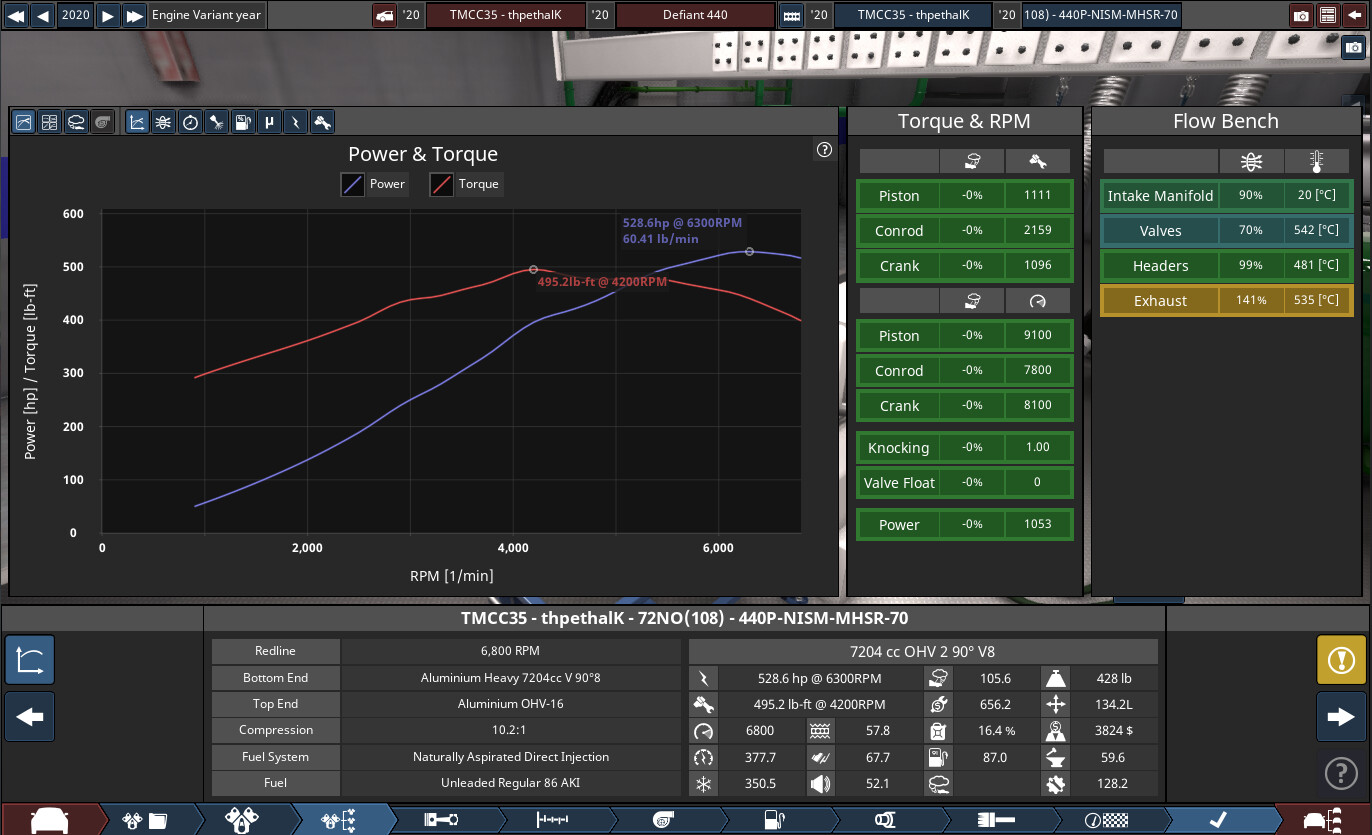This screenshot has height=835, width=1372.
Task: Open the 440P-NISM-MHSR-70 engine variant selector
Action: (1100, 15)
